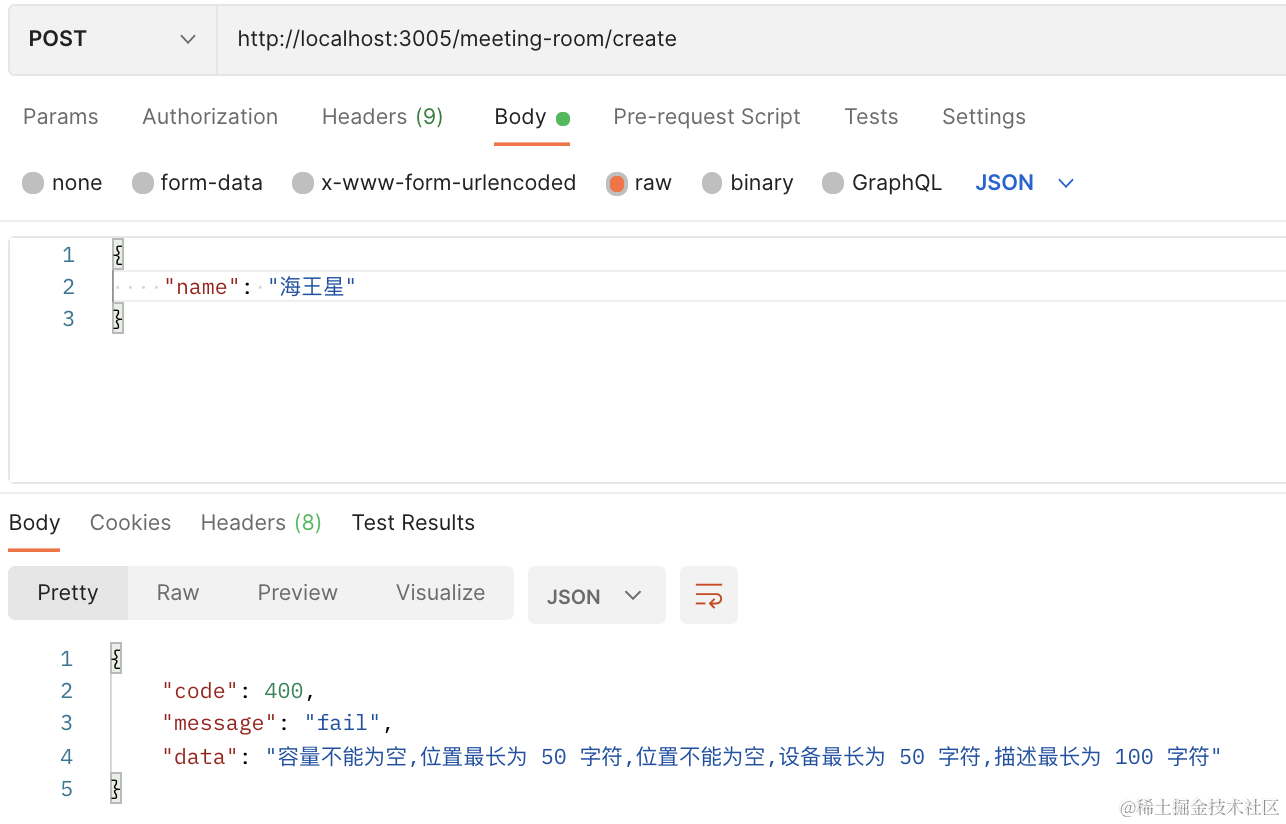Switch to Preview response view
Screen dimensions: 1286x824
click(x=297, y=593)
